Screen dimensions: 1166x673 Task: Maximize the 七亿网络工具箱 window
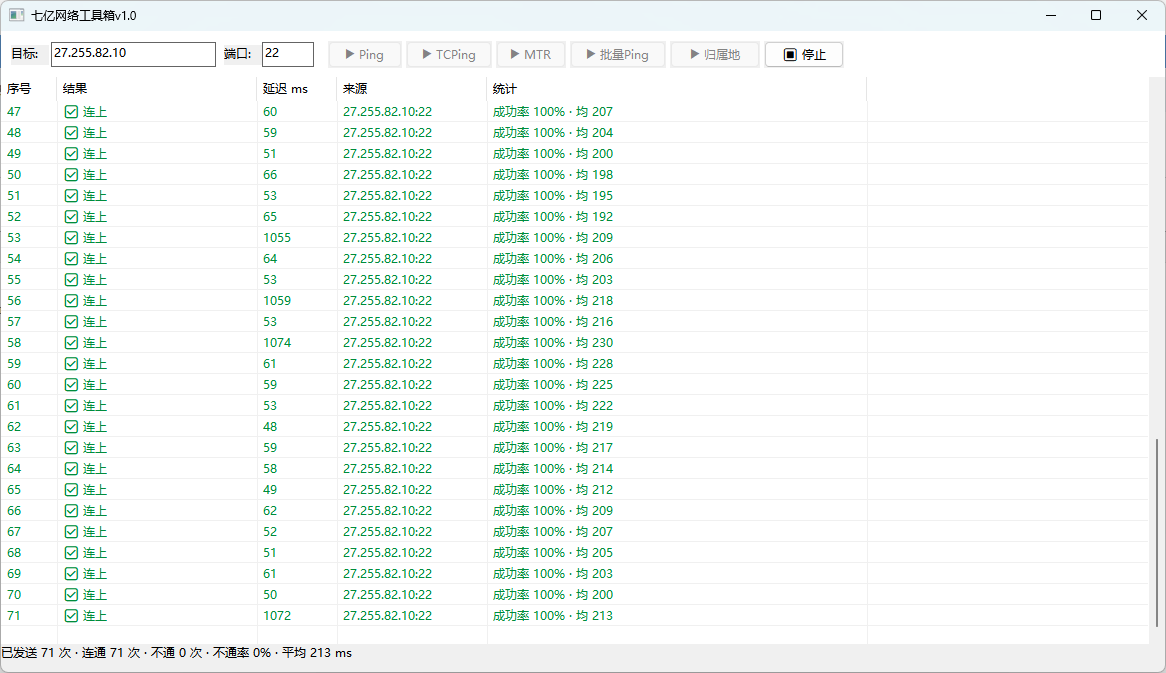pos(1096,15)
